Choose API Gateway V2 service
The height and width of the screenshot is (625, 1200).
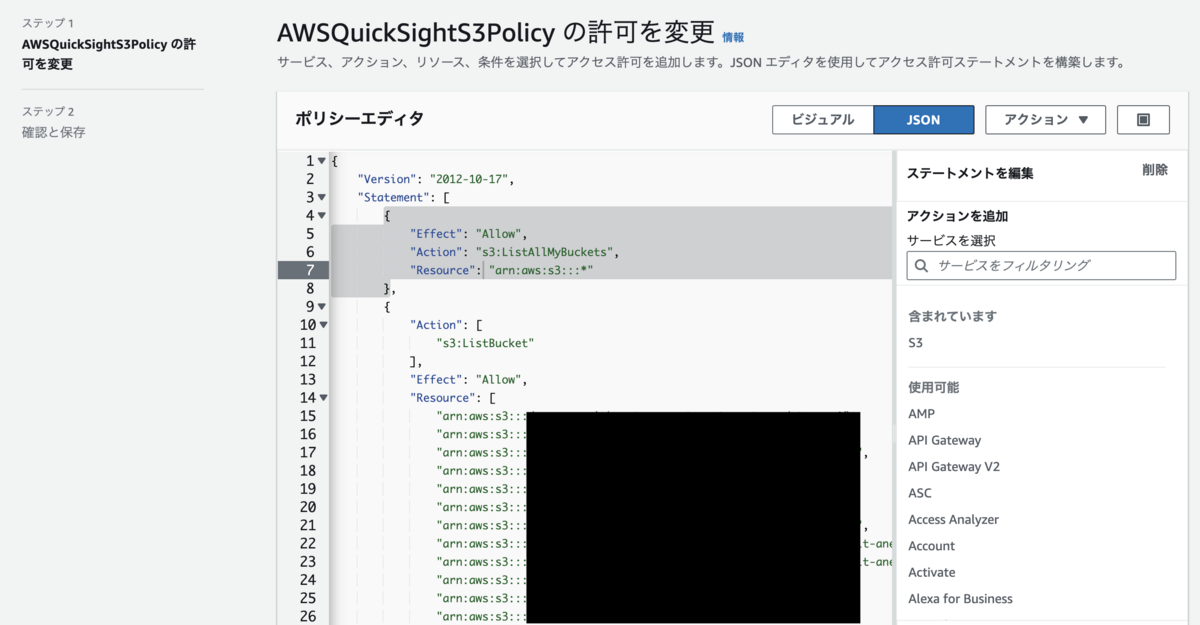coord(954,467)
